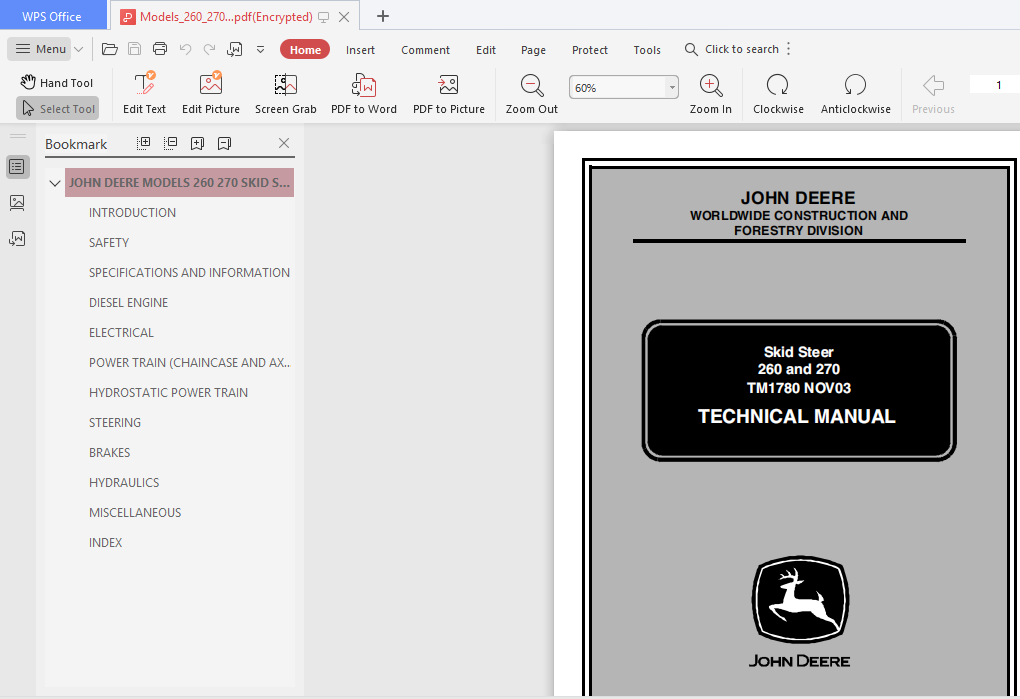The width and height of the screenshot is (1020, 699).
Task: Expand all bookmarks icon
Action: pos(144,143)
